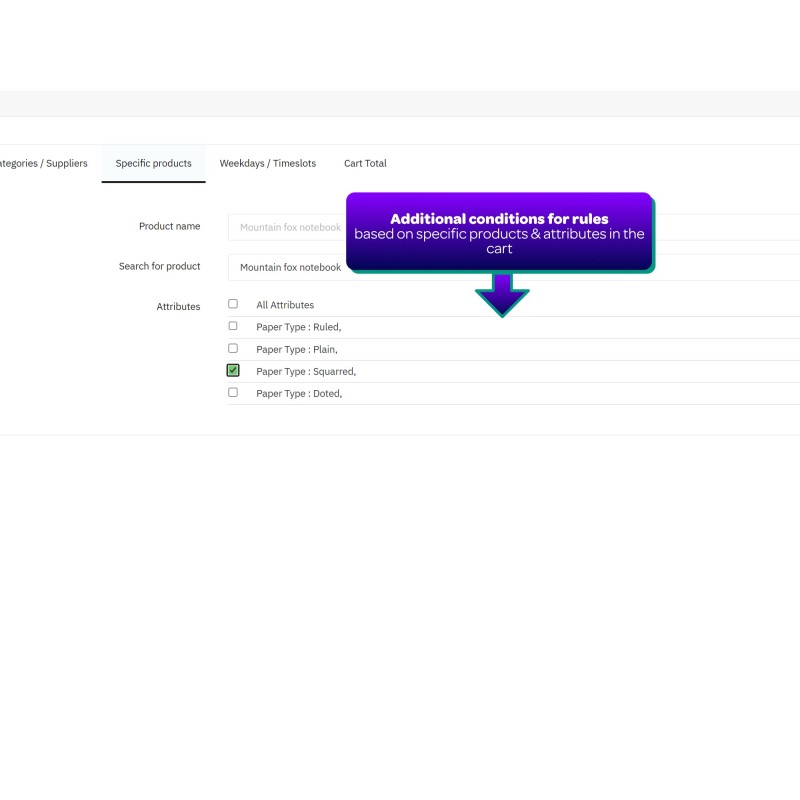
Task: Focus the Search for product field
Action: pos(514,267)
